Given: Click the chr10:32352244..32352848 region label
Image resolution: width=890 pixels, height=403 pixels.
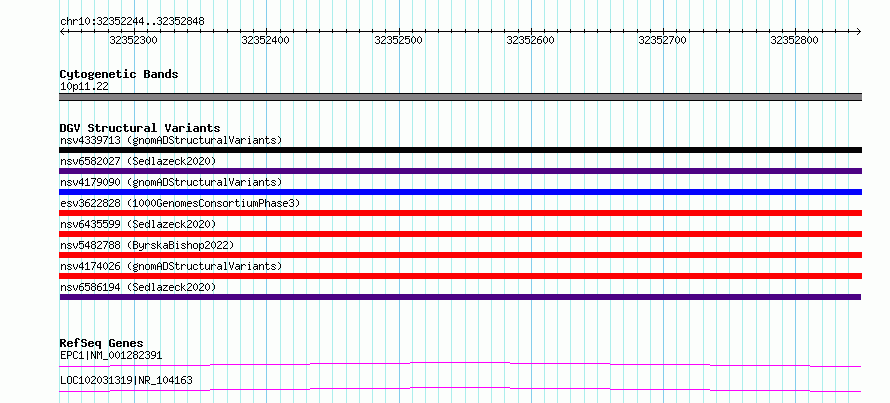Looking at the screenshot, I should click(x=132, y=21).
